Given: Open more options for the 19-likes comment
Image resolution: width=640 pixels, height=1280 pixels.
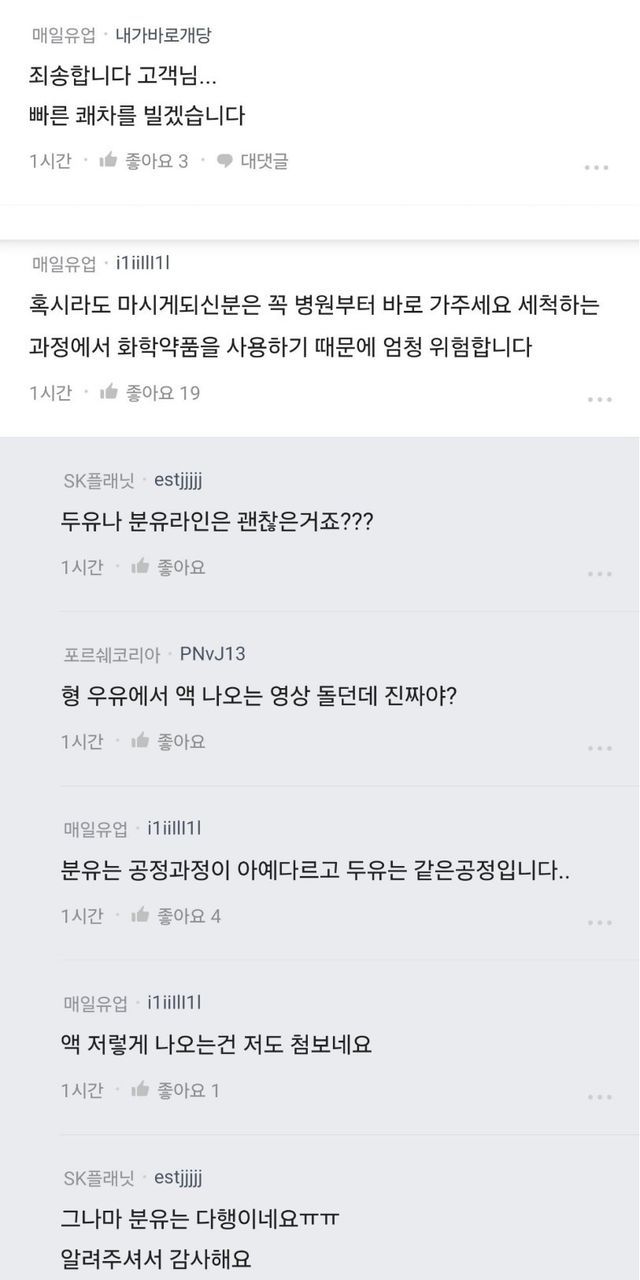Looking at the screenshot, I should pyautogui.click(x=599, y=399).
